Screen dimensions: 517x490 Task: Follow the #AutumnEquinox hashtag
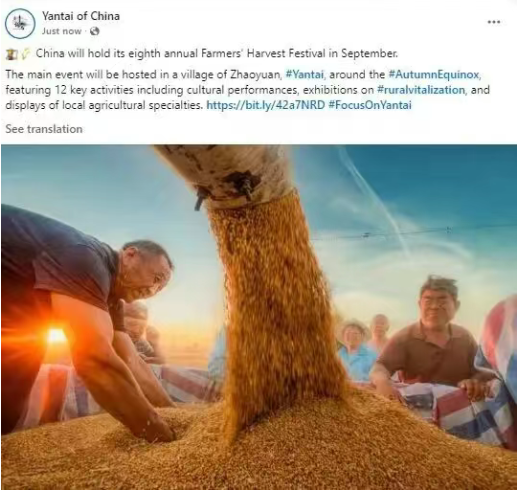pyautogui.click(x=434, y=74)
